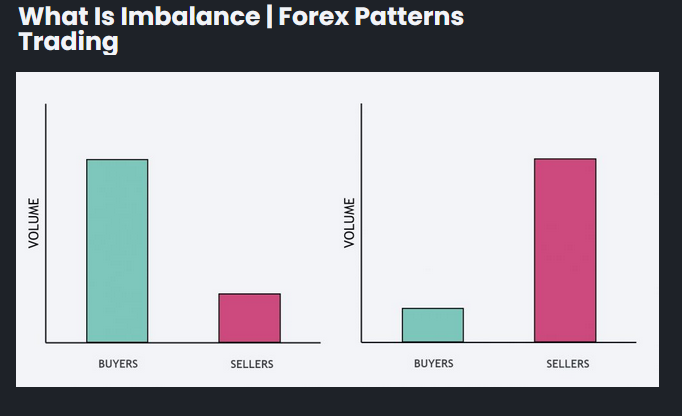This screenshot has width=682, height=416.
Task: Select the short pink sellers bar, left chart
Action: (249, 318)
